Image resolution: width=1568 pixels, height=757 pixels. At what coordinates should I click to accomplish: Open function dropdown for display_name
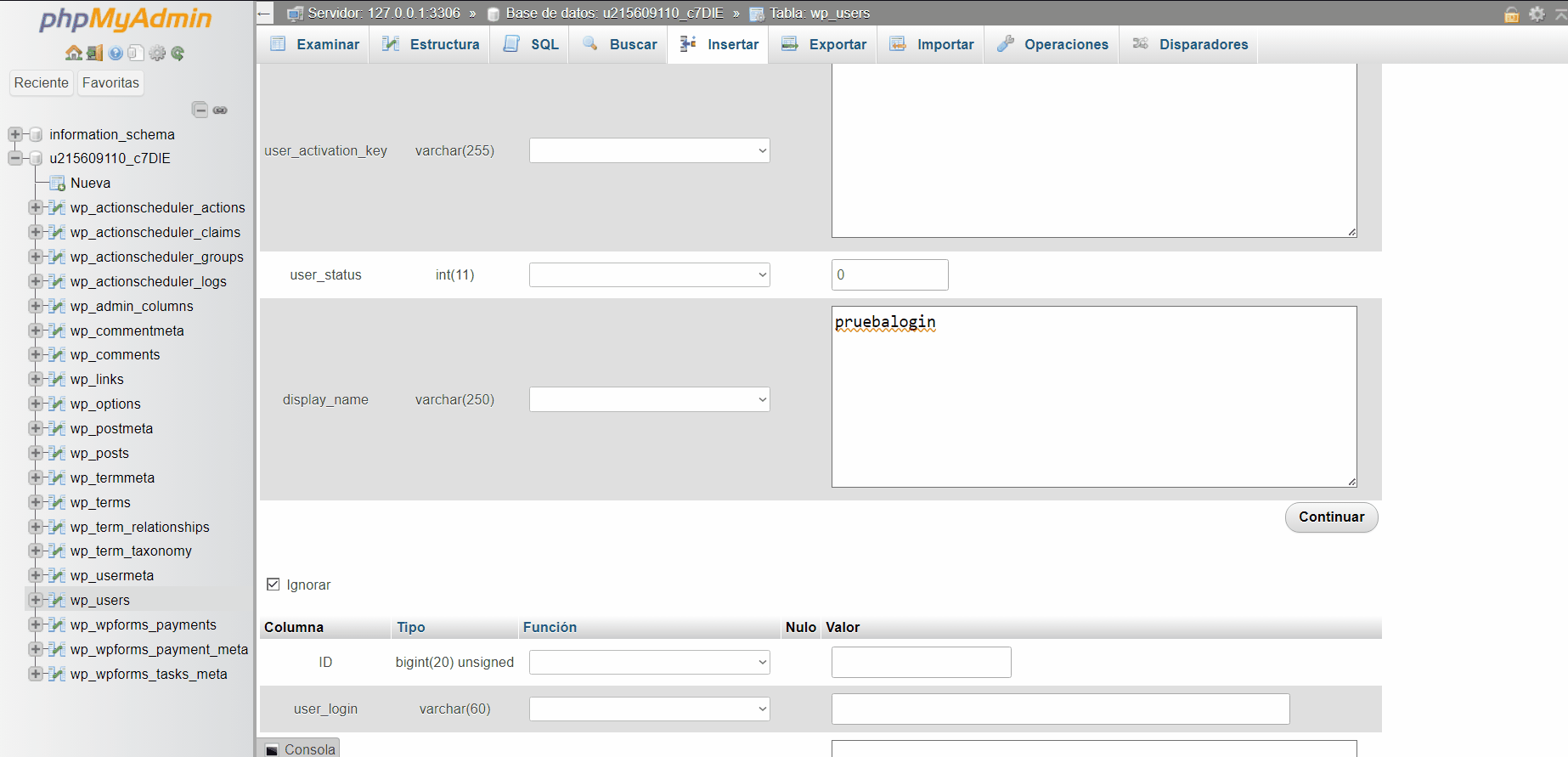tap(649, 399)
